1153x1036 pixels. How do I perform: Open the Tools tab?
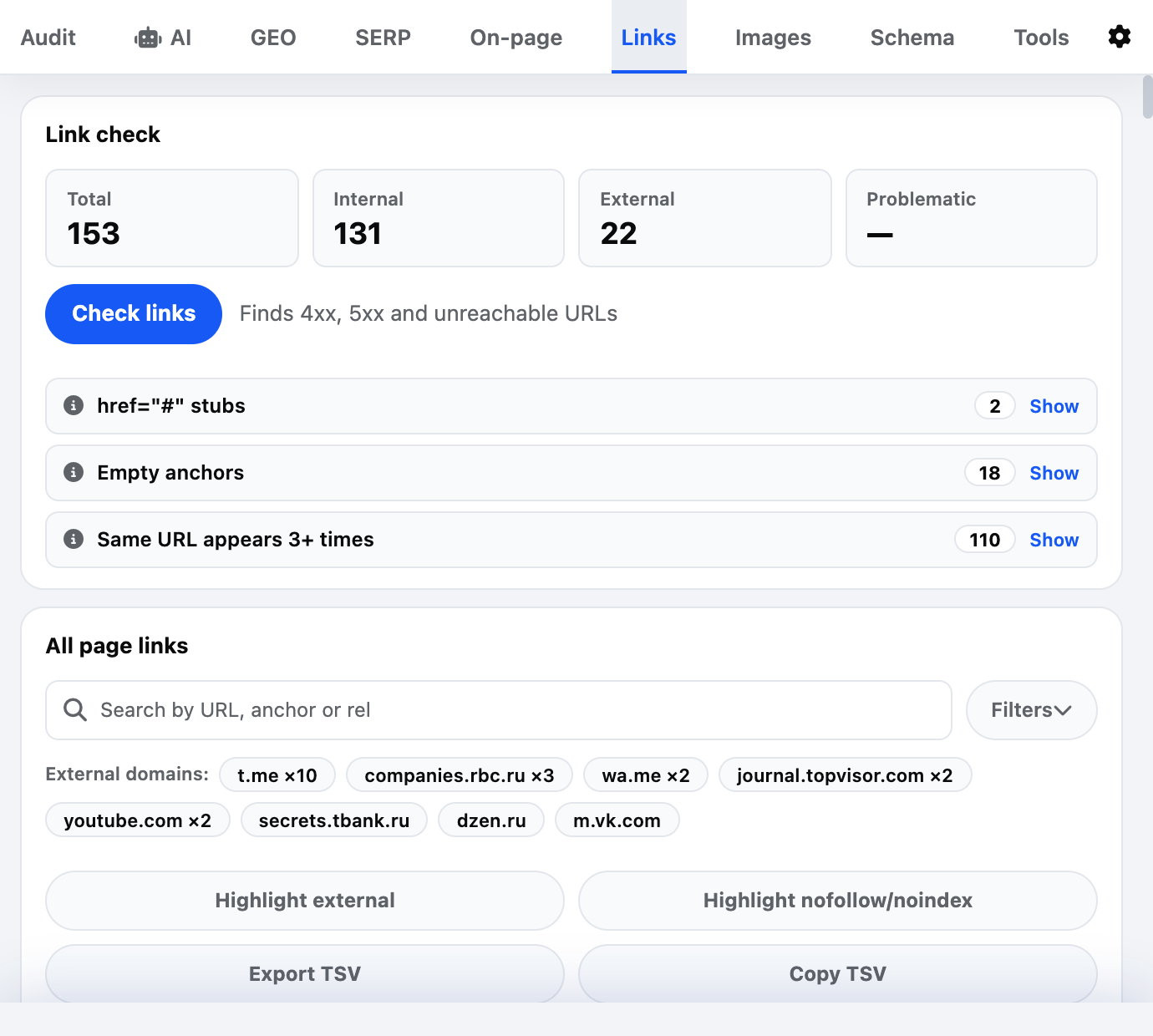(1041, 38)
